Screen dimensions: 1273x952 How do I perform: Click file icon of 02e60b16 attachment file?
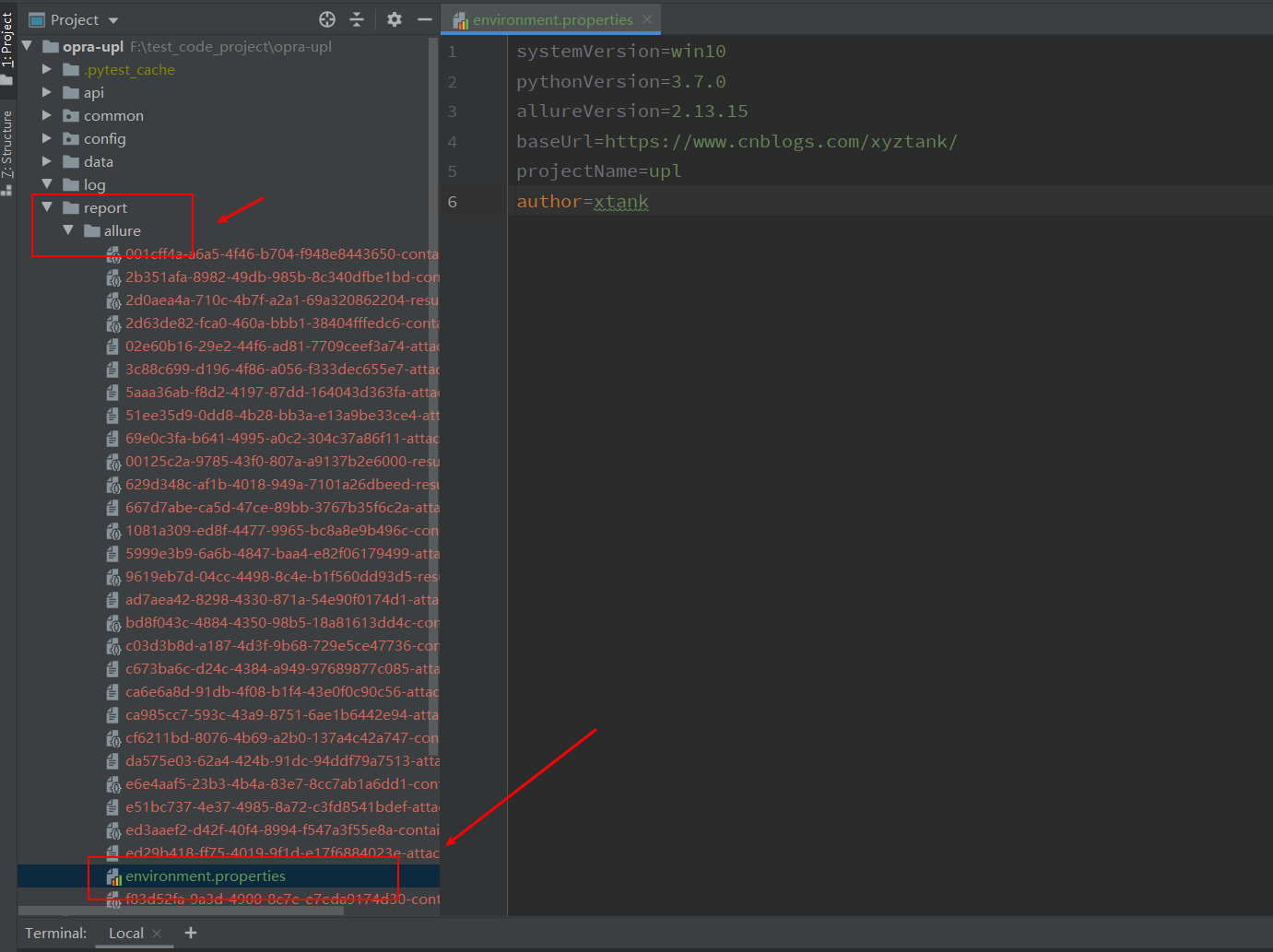point(113,347)
